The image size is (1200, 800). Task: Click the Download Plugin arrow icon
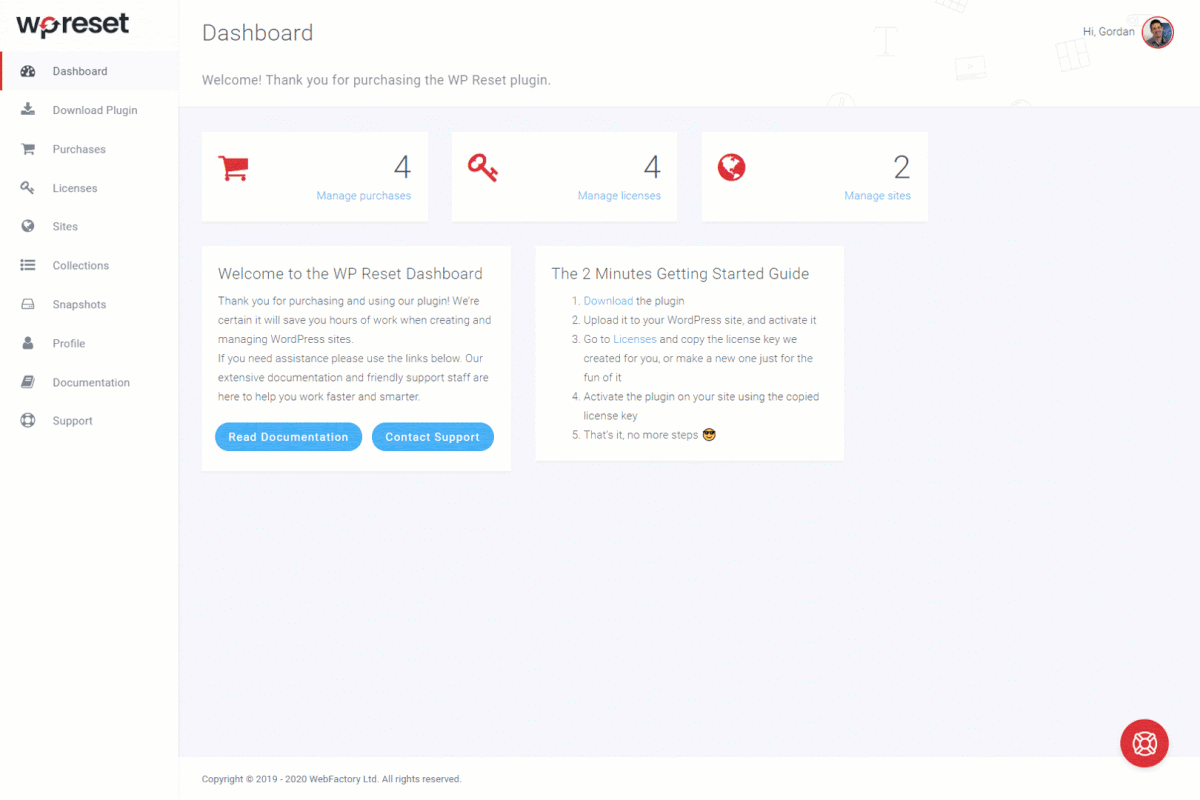coord(28,110)
